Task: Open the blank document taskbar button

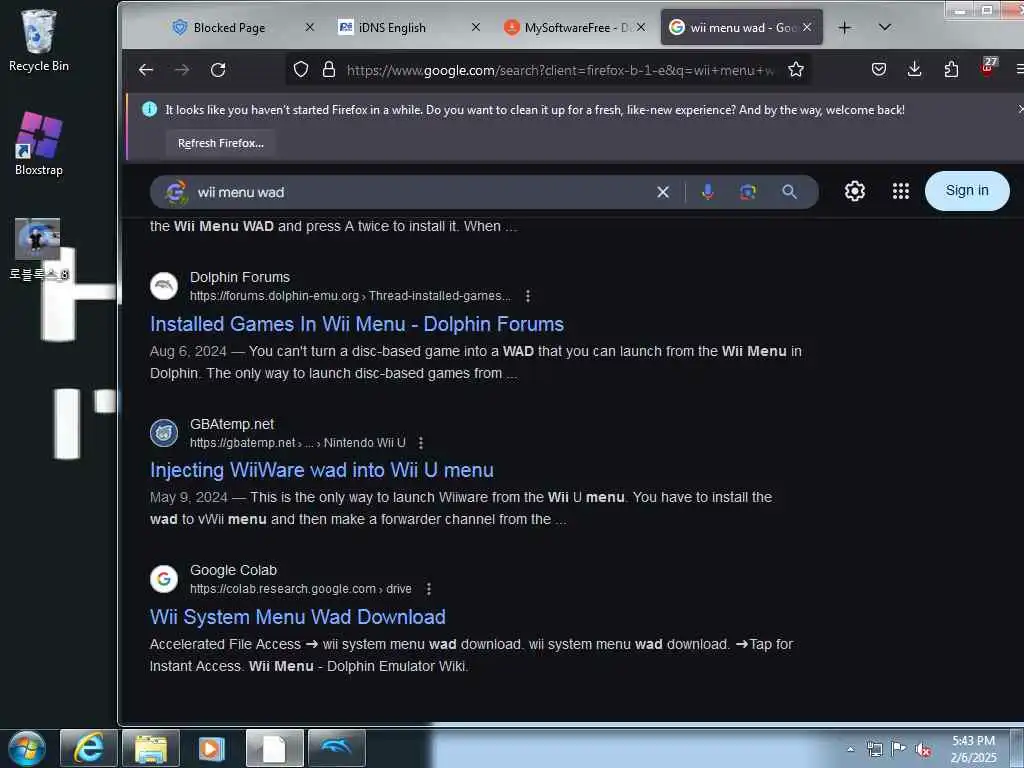Action: [274, 748]
